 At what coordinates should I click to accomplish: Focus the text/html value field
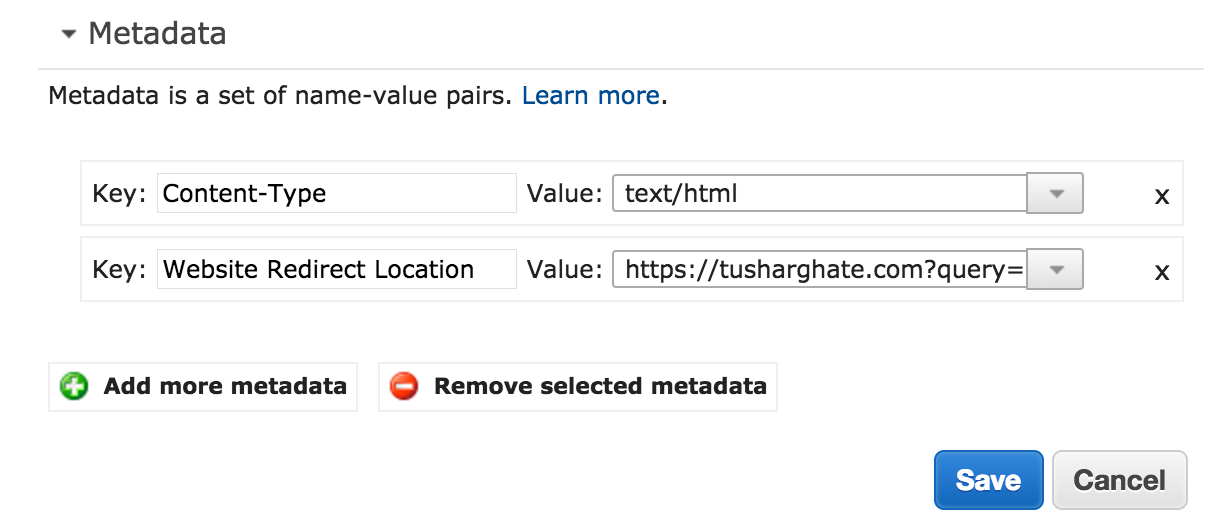[820, 193]
